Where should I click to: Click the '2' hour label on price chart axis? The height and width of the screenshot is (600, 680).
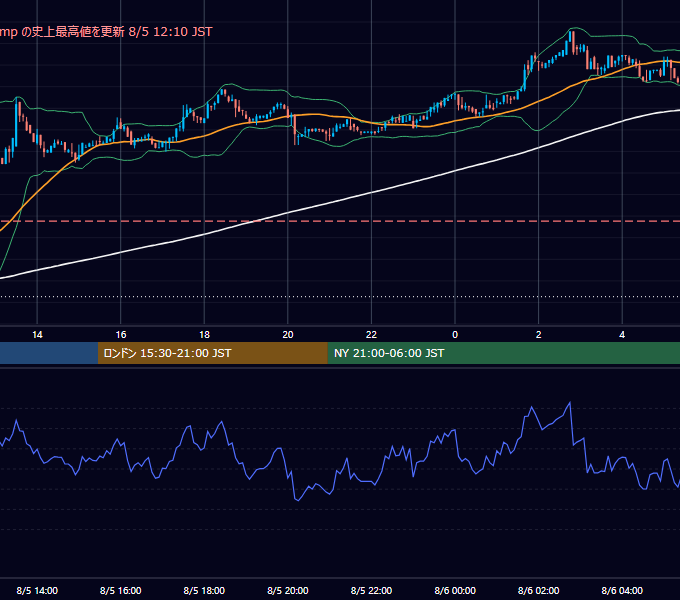pos(539,335)
